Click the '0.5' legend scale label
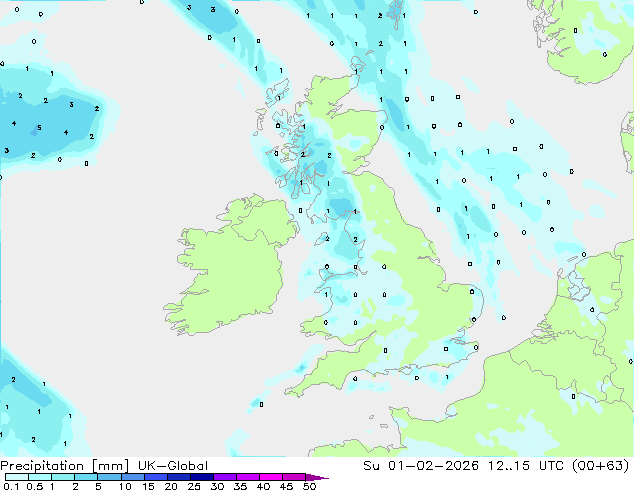This screenshot has height=490, width=634. (x=34, y=486)
